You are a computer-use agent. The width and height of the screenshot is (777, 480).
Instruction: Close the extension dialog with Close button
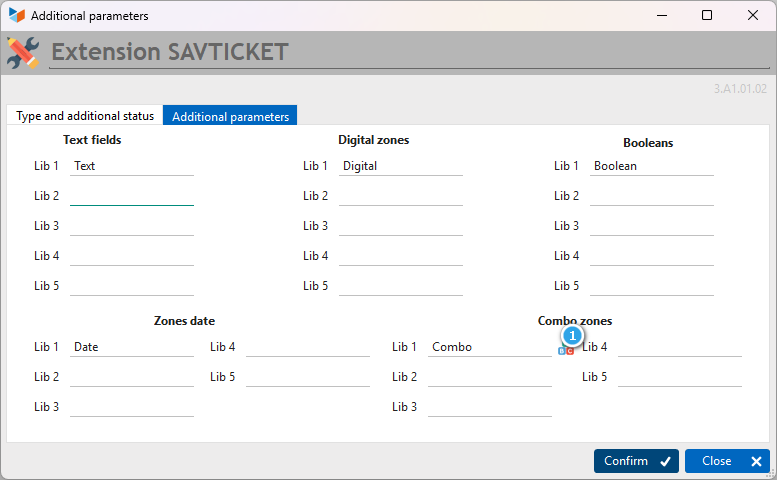[727, 461]
